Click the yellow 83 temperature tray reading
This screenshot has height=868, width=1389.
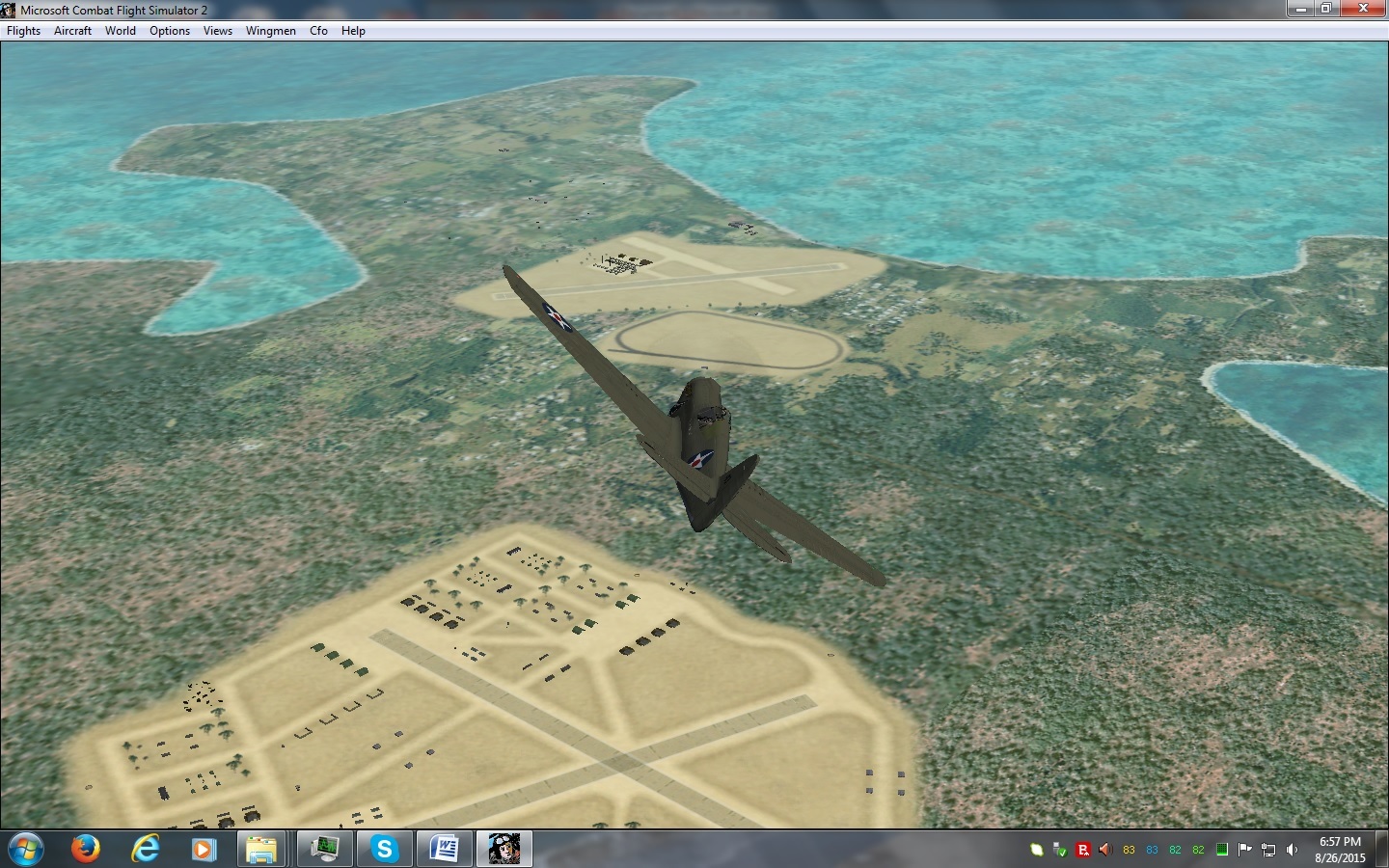click(x=1130, y=850)
